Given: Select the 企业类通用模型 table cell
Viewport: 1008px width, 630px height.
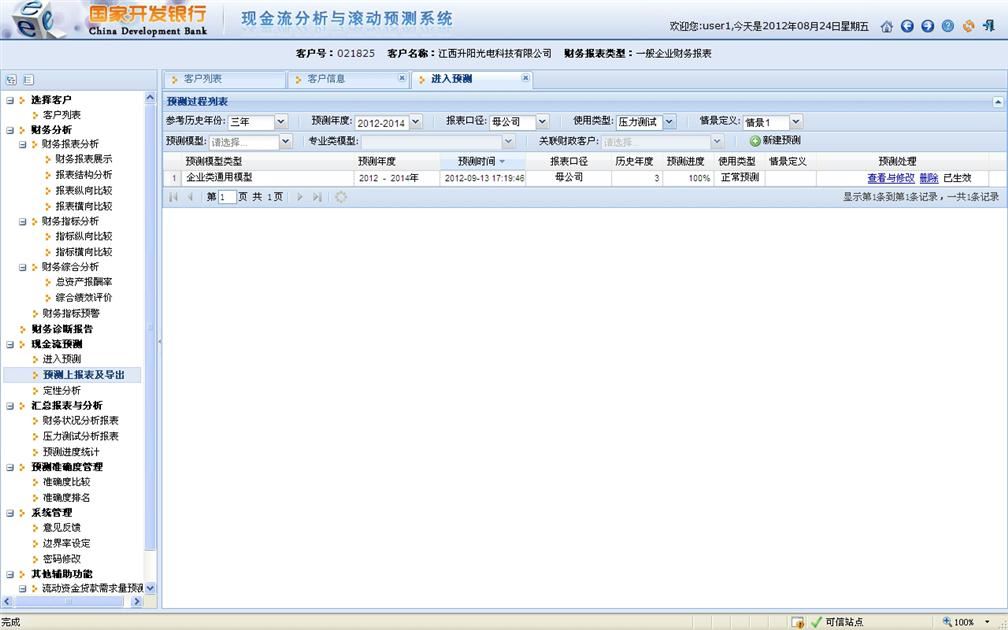Looking at the screenshot, I should tap(267, 178).
